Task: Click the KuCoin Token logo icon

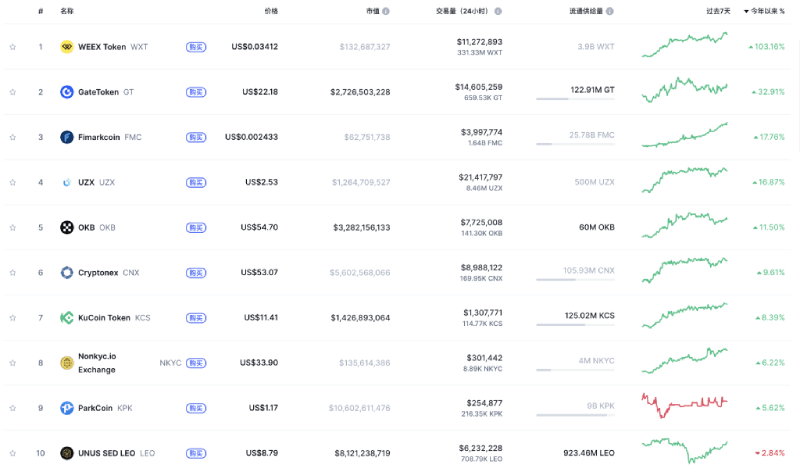Action: coord(67,318)
